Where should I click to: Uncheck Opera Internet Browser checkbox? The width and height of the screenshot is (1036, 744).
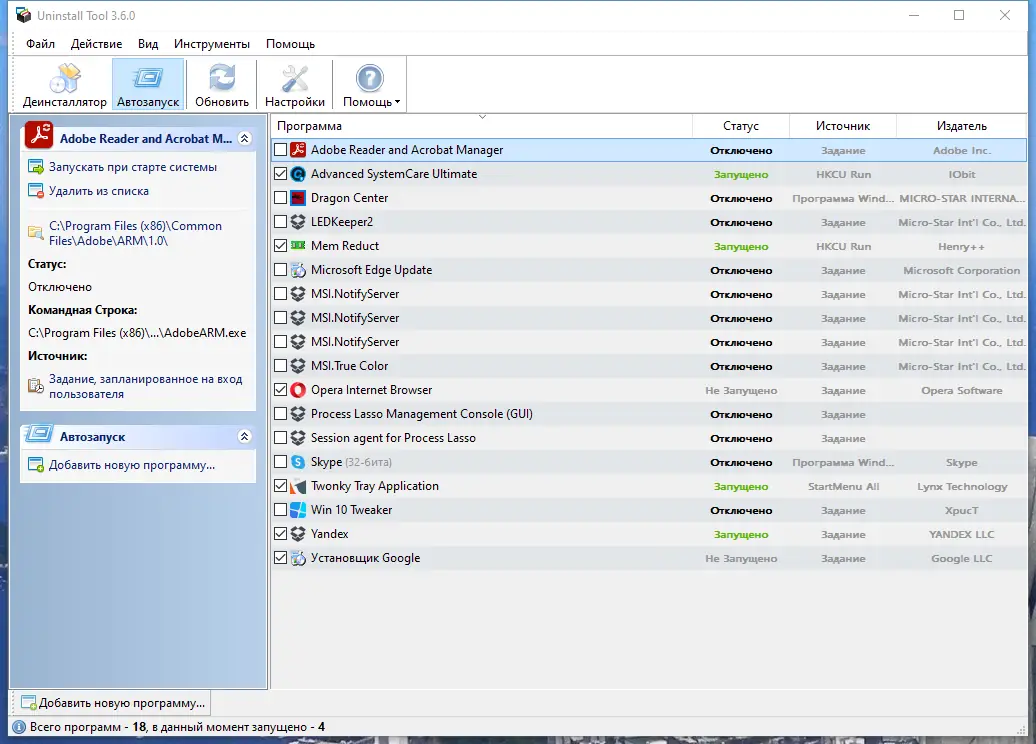point(280,390)
